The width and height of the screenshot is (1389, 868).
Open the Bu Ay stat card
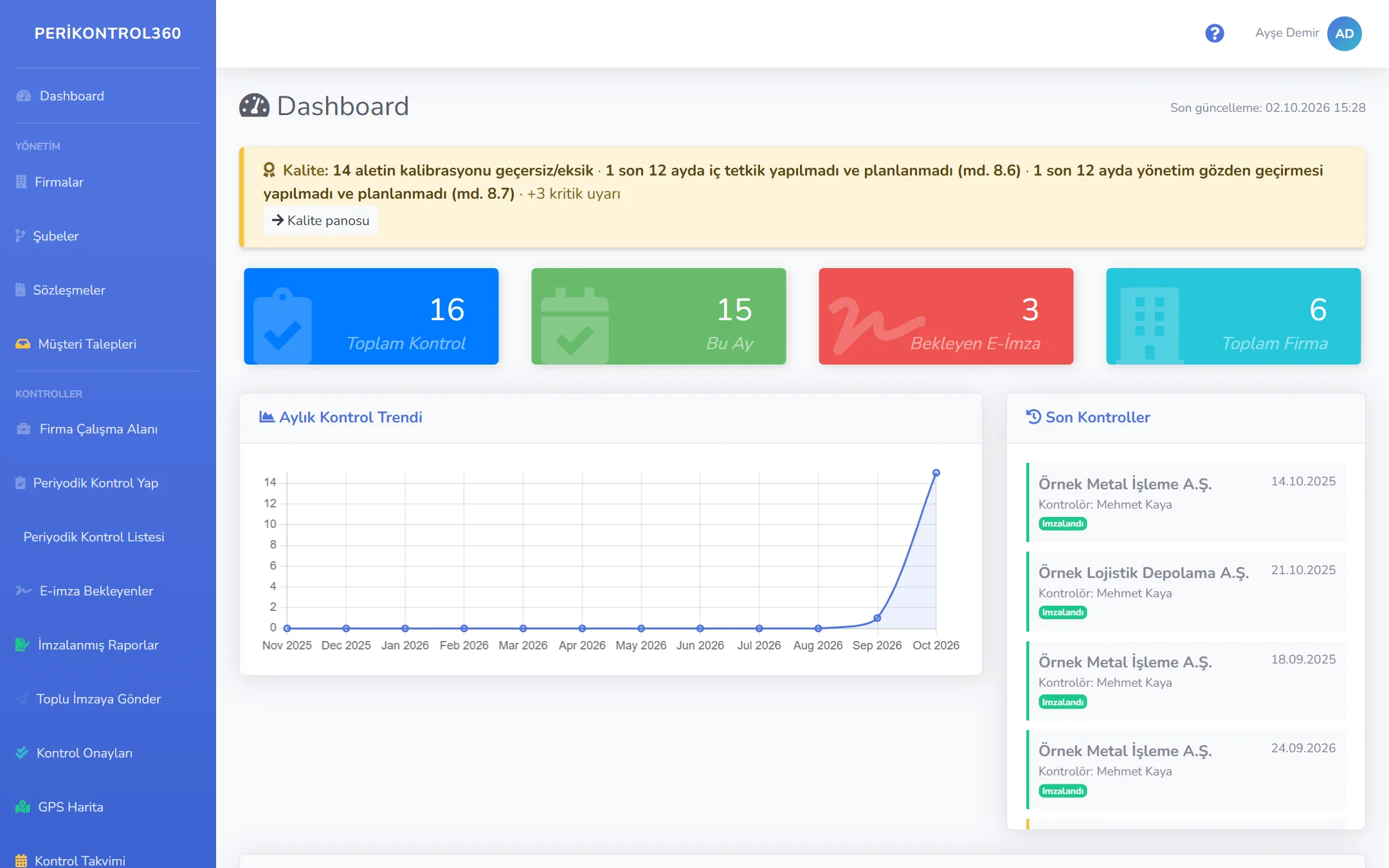(x=658, y=316)
